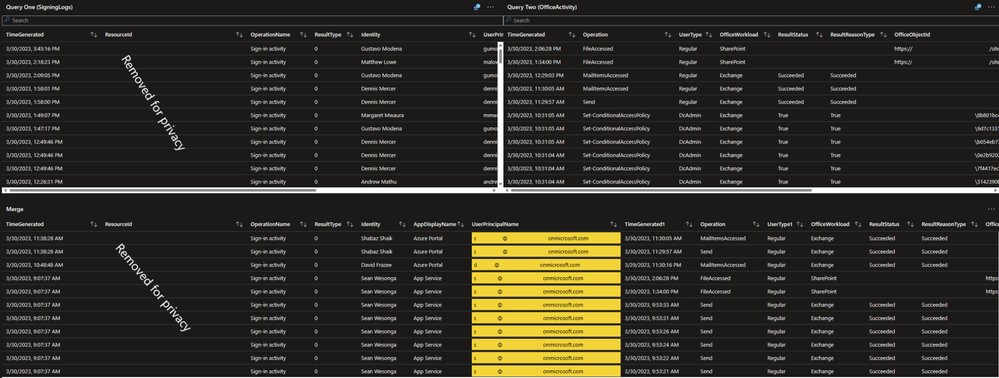Focus the Query Two search box
Screen dimensions: 999x378
point(751,20)
